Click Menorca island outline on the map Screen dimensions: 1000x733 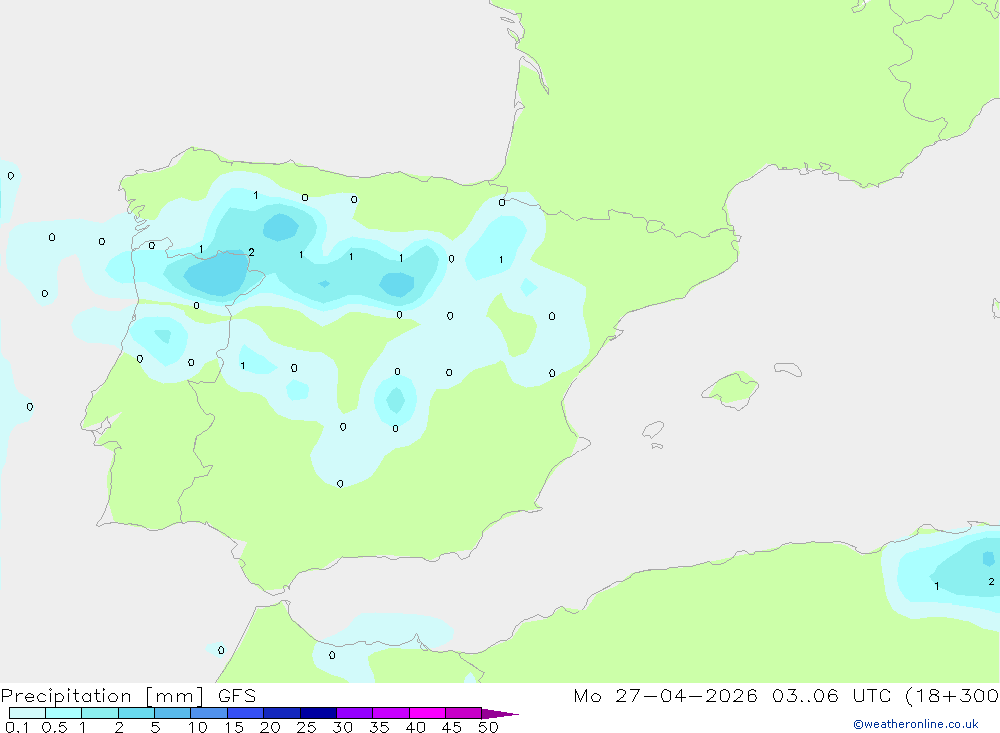(x=788, y=369)
